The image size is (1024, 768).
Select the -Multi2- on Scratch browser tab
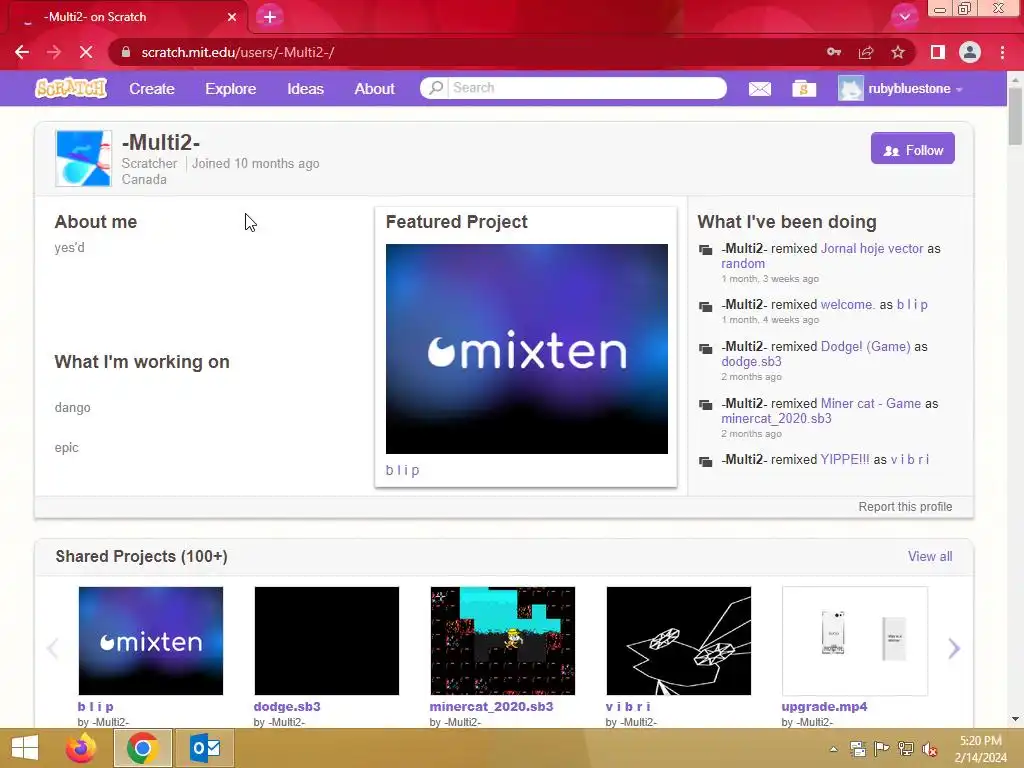pos(128,17)
